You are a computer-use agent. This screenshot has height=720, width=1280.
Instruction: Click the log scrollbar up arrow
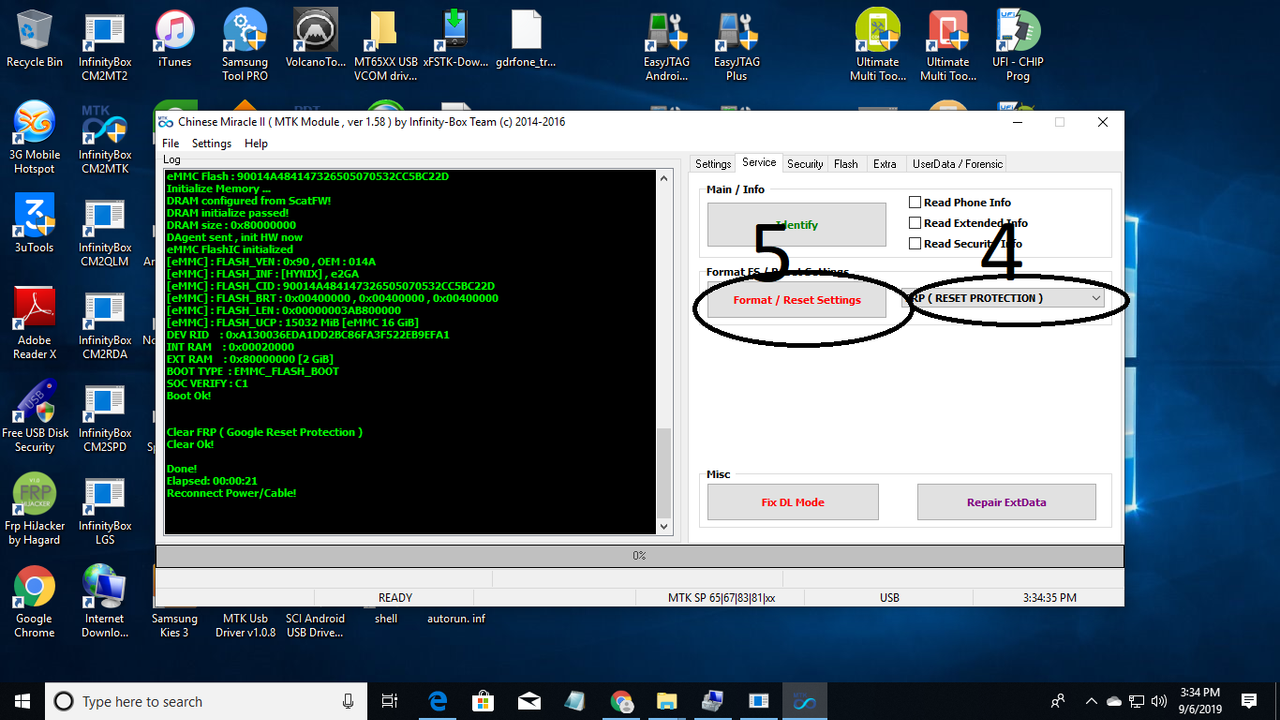click(664, 179)
